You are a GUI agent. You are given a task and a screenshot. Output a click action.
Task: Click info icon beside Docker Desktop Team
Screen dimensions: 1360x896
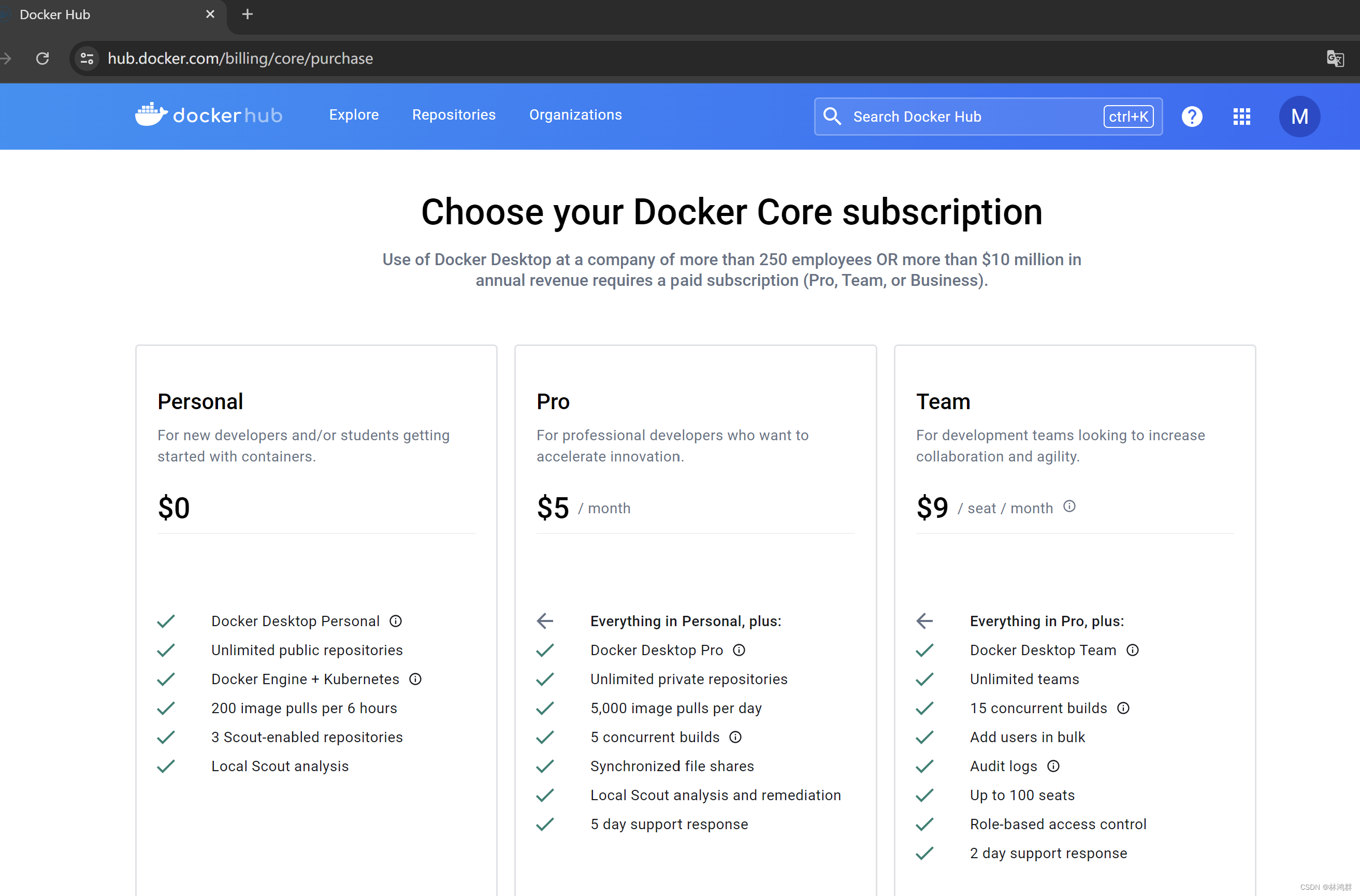(1133, 651)
